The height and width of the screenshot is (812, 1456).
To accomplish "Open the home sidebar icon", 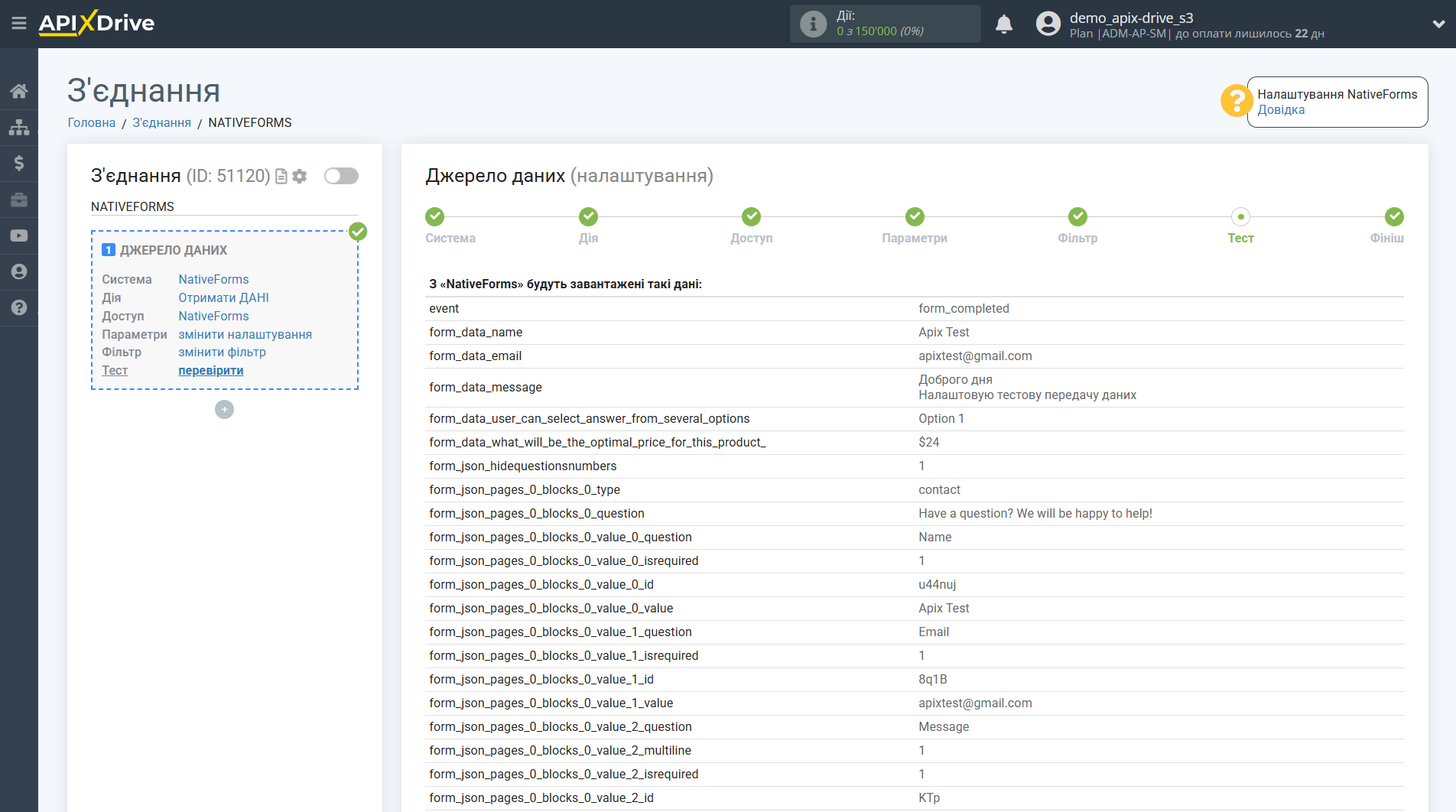I will [x=19, y=91].
